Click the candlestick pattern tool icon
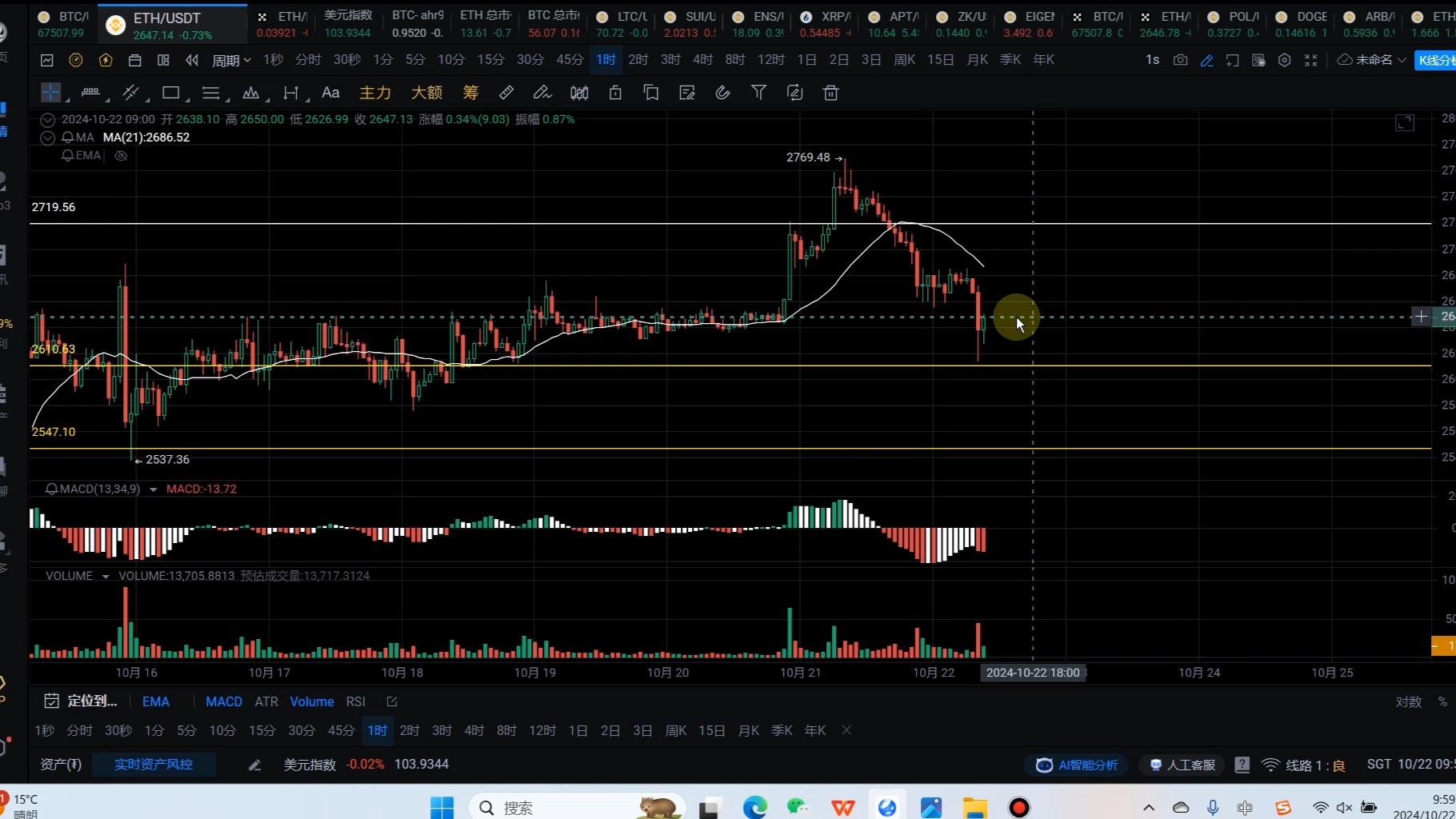The height and width of the screenshot is (819, 1456). click(579, 93)
